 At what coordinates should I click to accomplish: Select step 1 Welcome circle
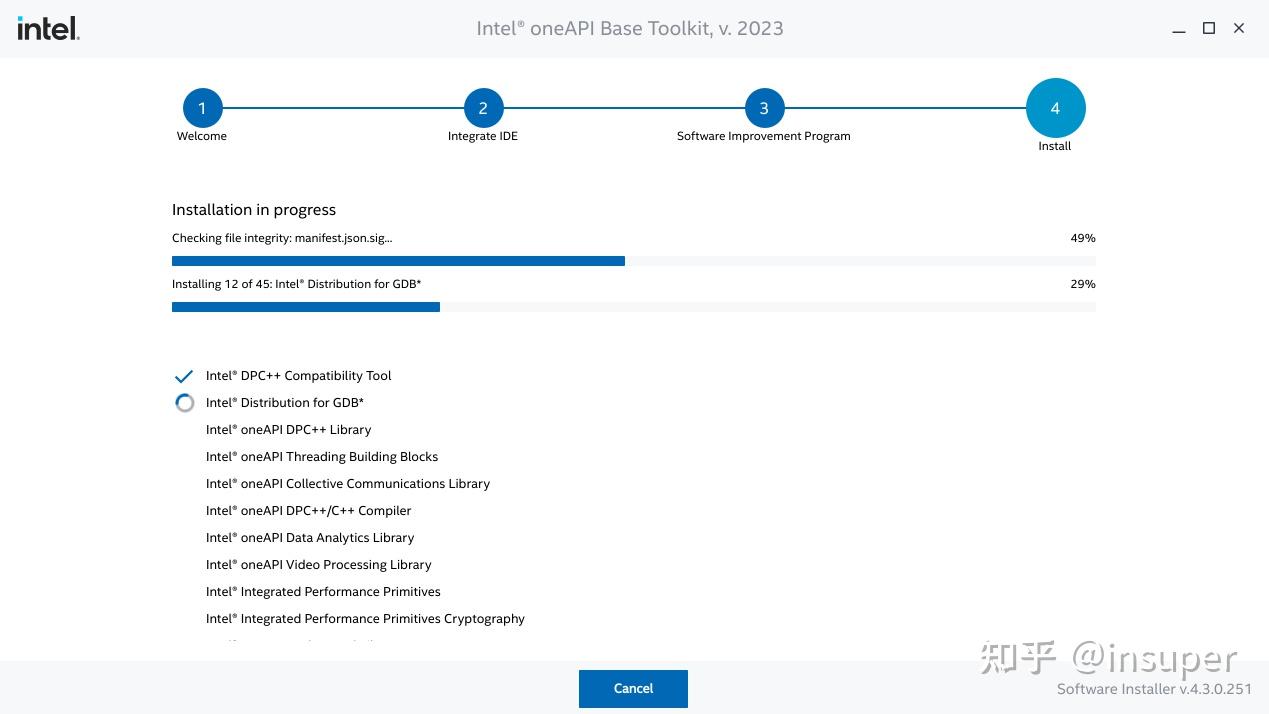click(x=202, y=108)
